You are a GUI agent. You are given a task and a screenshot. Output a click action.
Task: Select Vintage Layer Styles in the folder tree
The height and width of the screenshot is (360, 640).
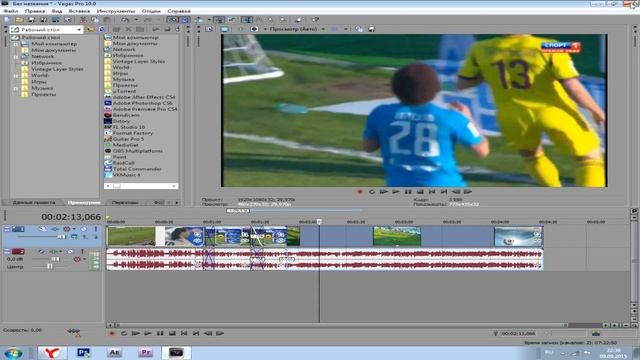pos(57,69)
